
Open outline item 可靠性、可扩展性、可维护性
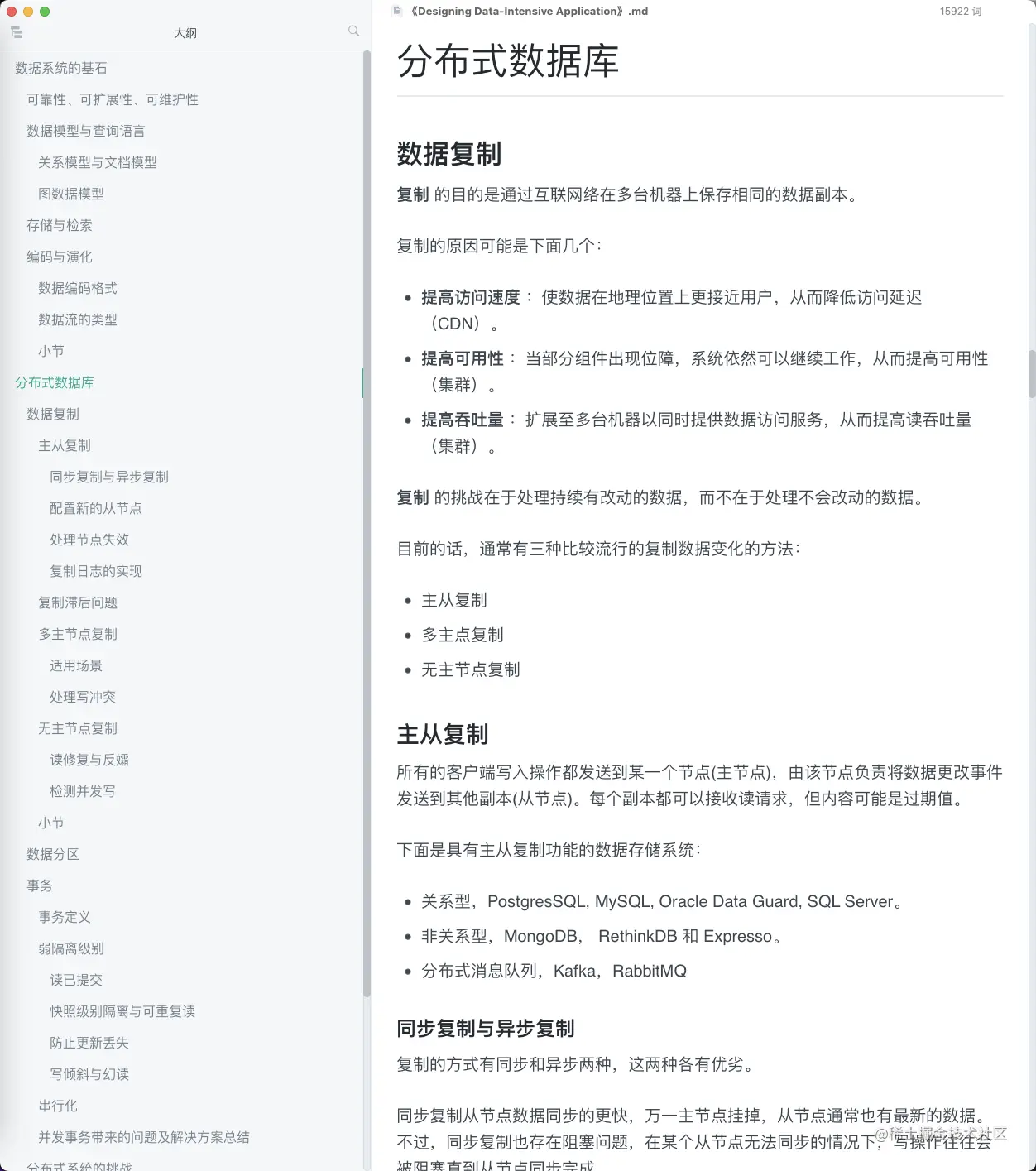[113, 99]
